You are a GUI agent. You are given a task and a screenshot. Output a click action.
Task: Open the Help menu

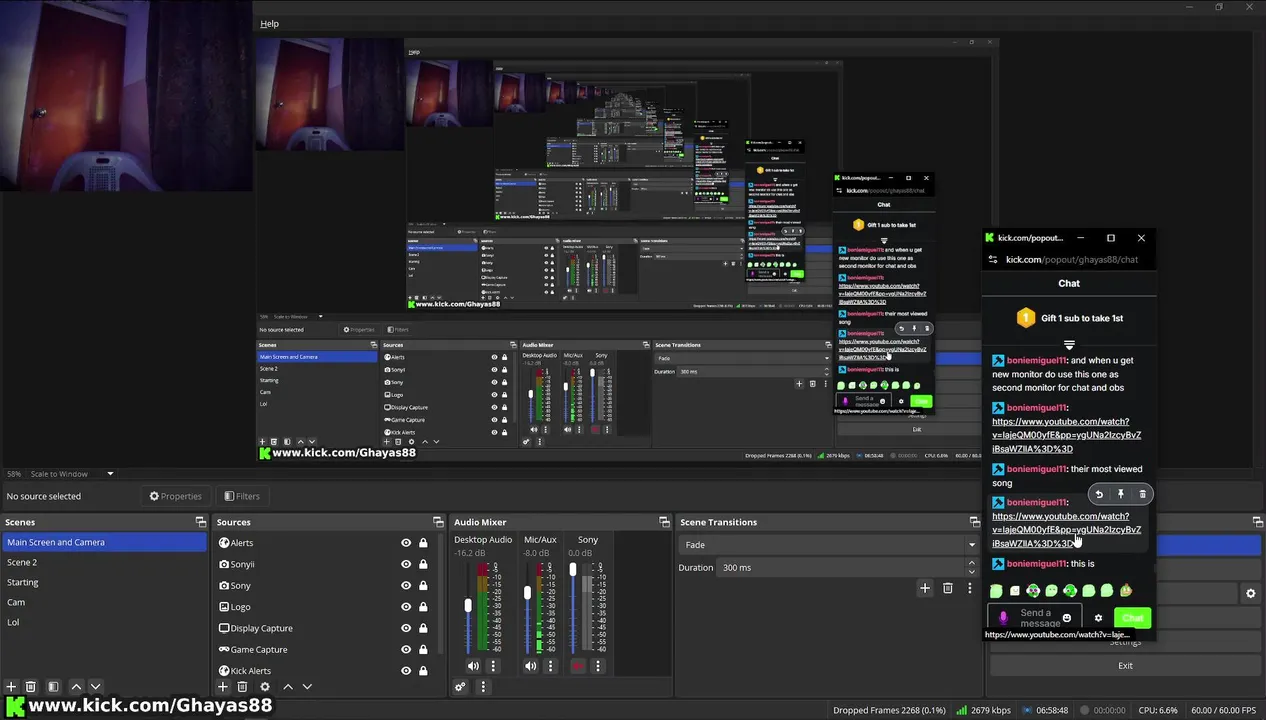269,24
